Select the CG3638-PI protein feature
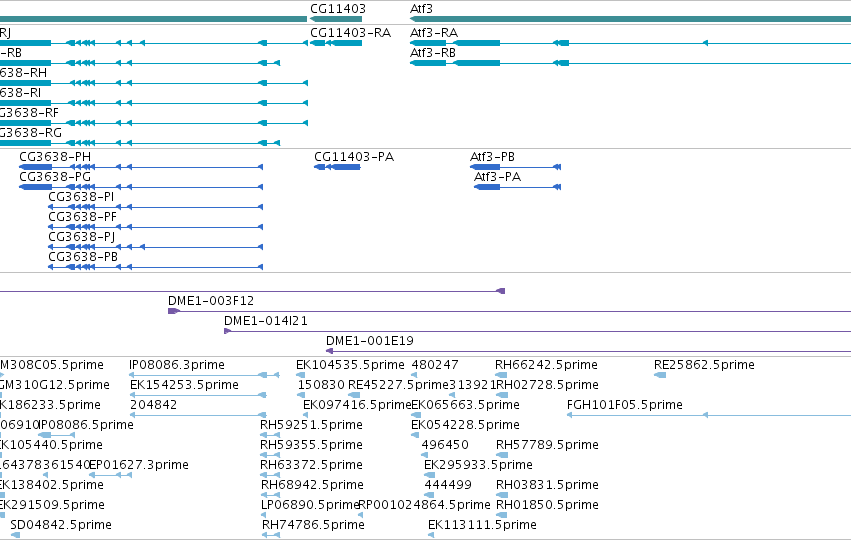 tap(155, 207)
